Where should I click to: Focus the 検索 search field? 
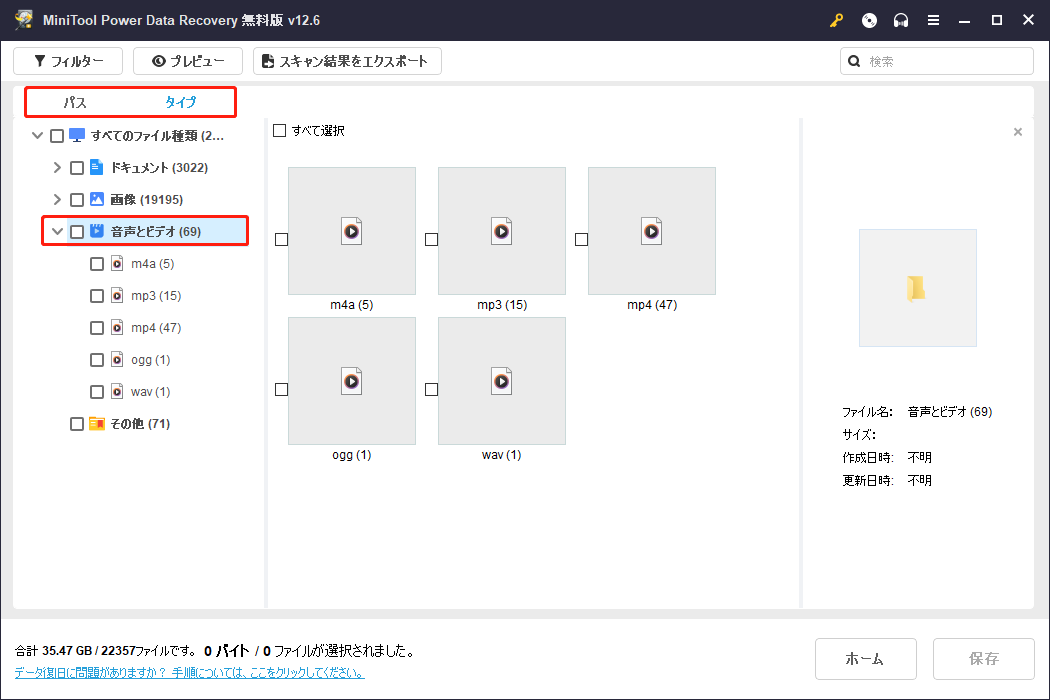pyautogui.click(x=937, y=61)
